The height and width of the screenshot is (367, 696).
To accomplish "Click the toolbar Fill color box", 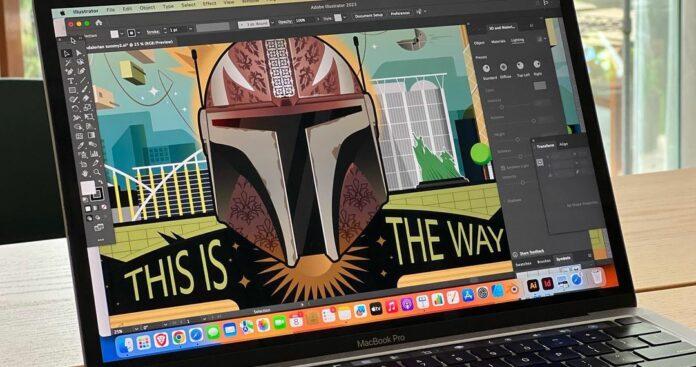I will tap(88, 187).
